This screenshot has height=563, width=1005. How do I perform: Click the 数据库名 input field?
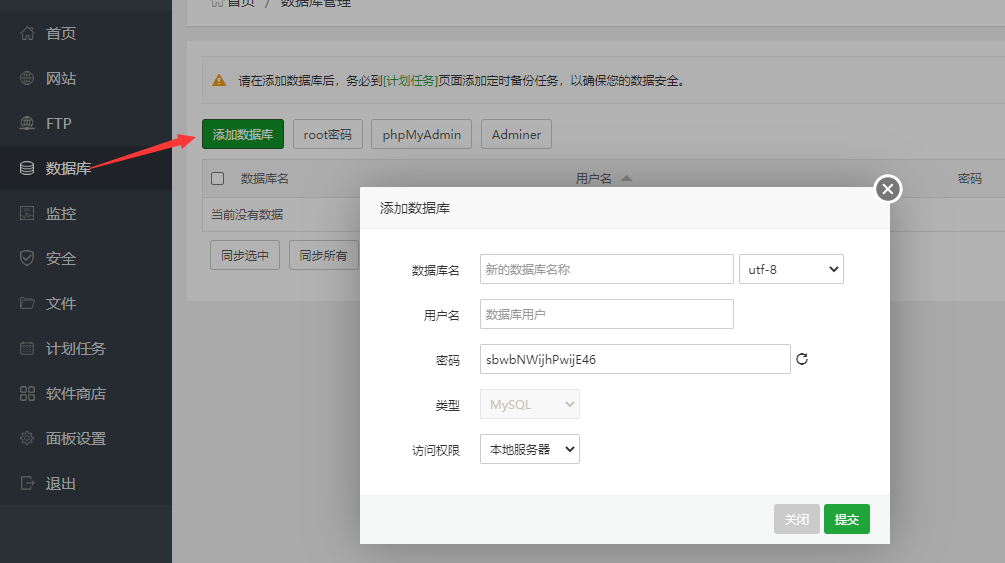coord(606,269)
